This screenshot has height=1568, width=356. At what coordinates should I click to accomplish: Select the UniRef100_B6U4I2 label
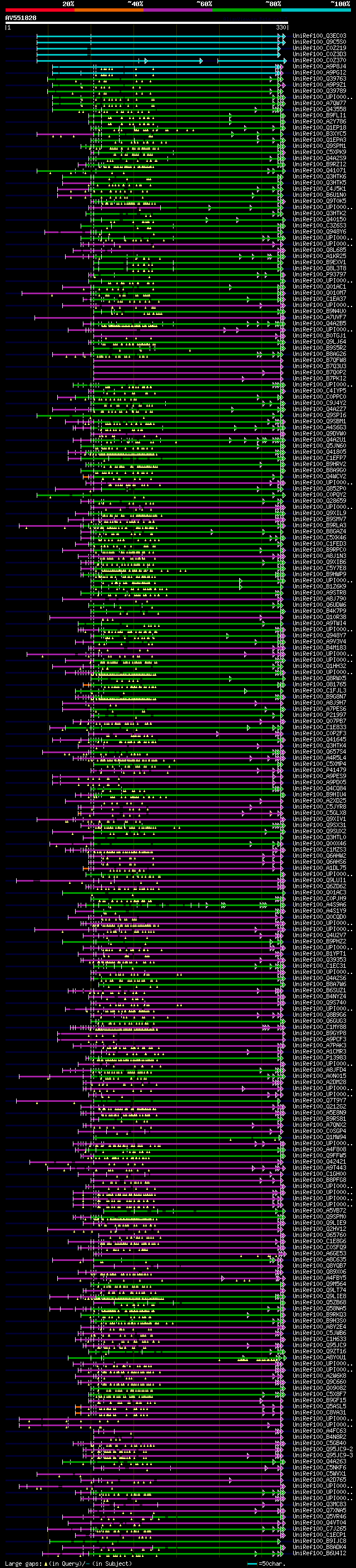pos(319,1553)
